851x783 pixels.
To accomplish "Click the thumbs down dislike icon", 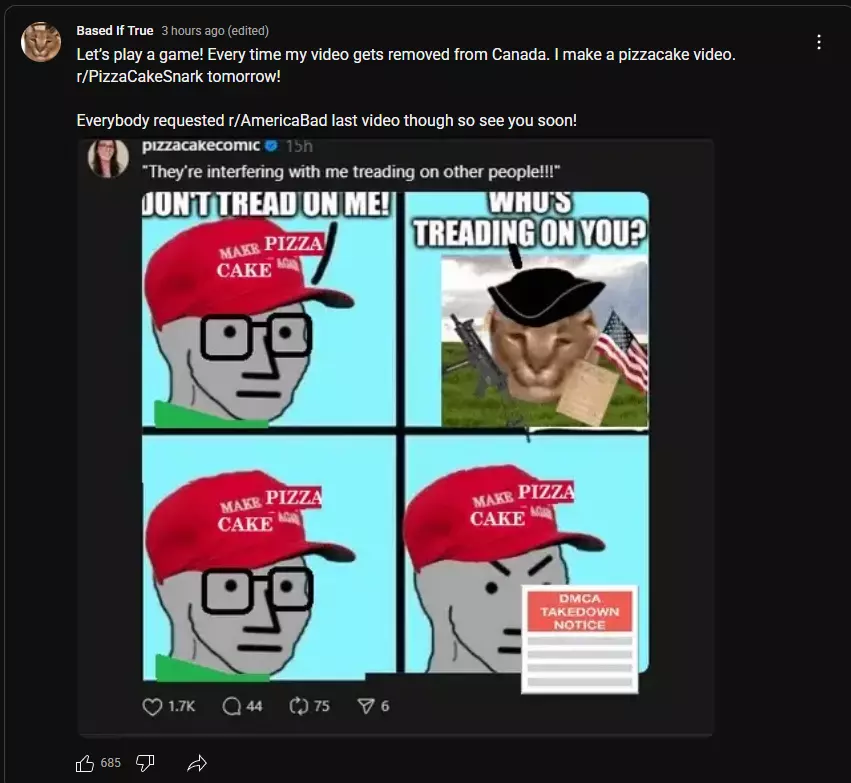I will (x=145, y=763).
